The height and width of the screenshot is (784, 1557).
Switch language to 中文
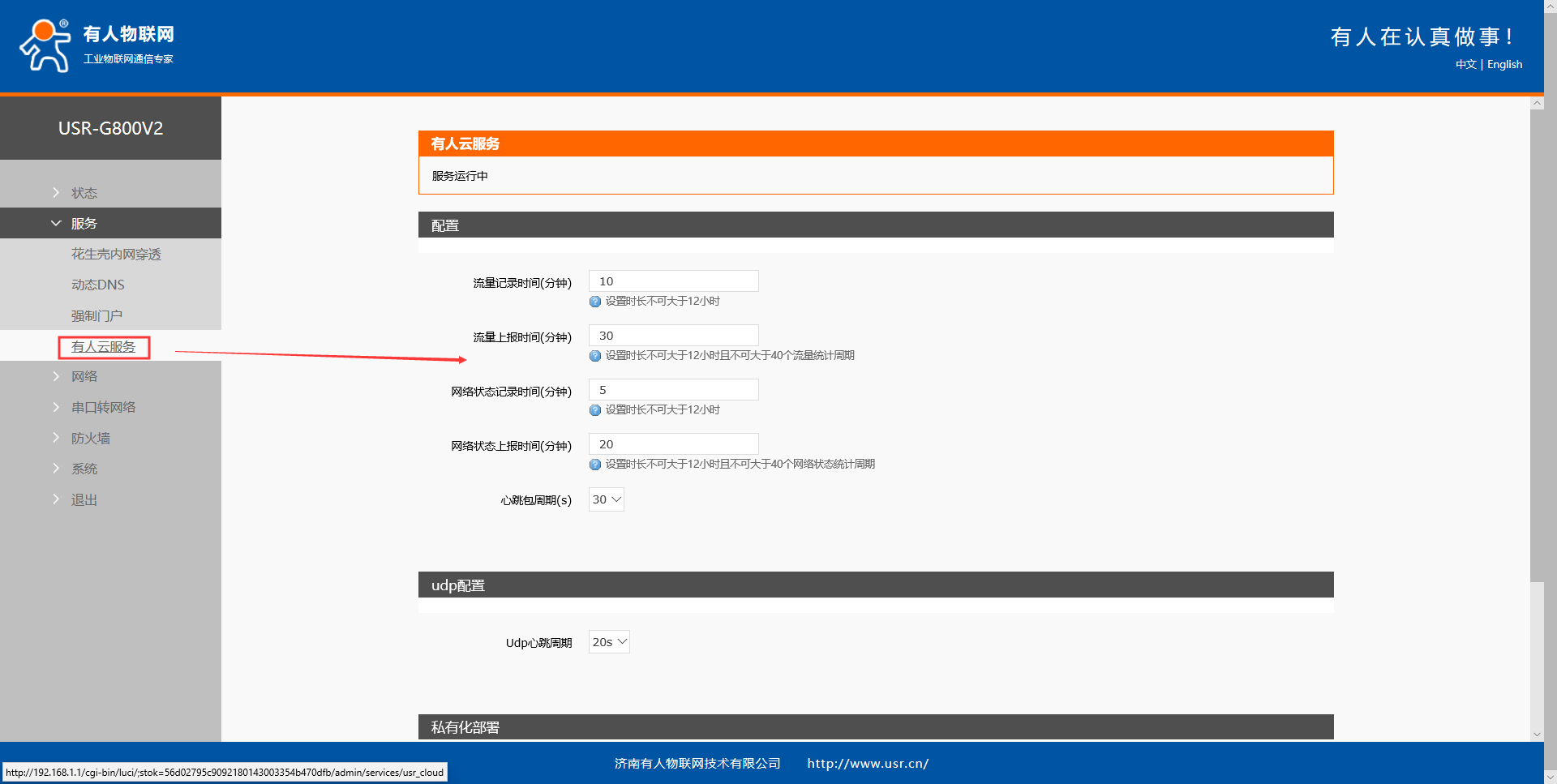tap(1465, 65)
